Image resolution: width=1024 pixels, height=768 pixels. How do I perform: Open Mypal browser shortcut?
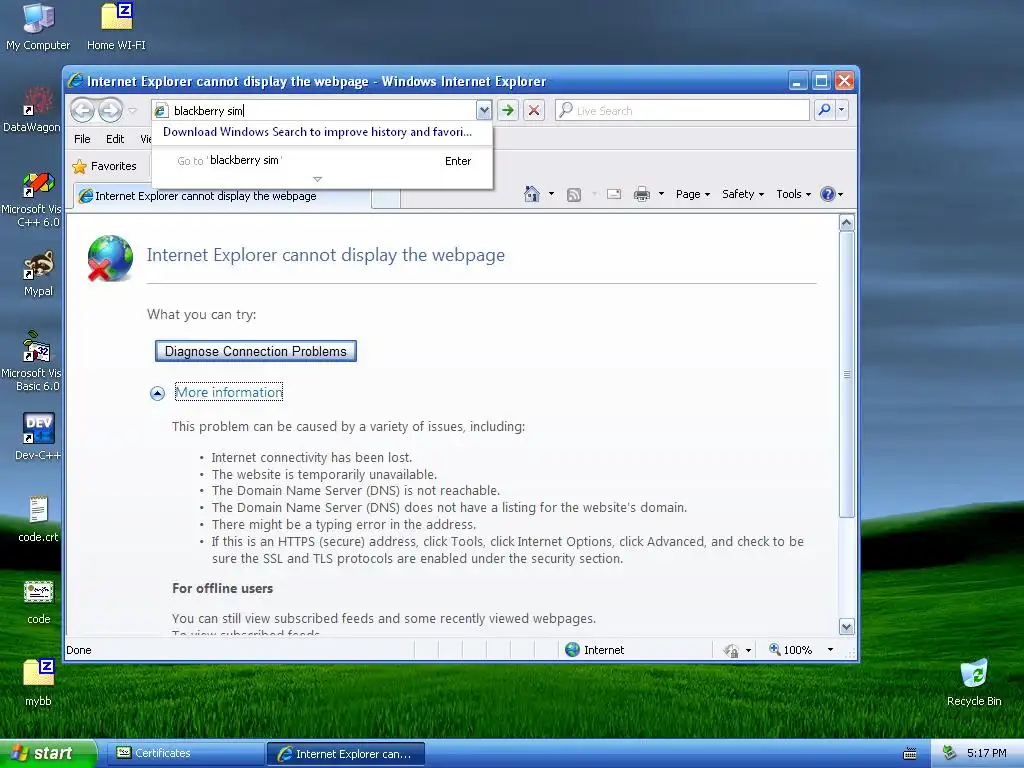click(38, 273)
